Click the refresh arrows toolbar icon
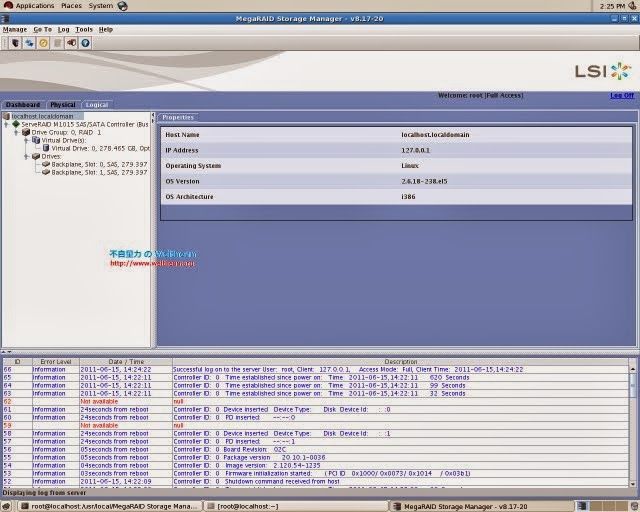This screenshot has width=640, height=512. (x=29, y=43)
